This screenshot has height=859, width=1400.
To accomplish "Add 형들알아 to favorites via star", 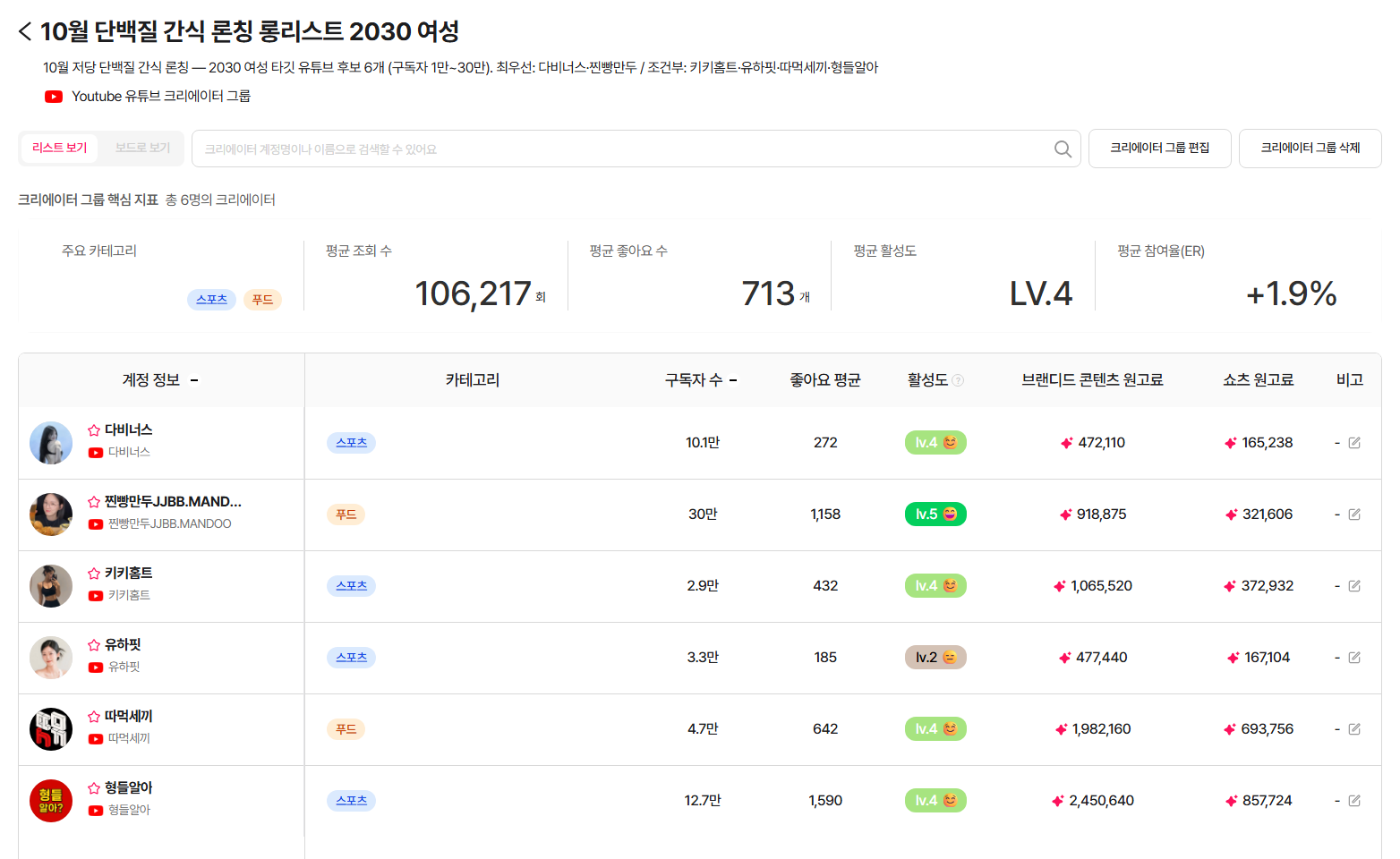I will pyautogui.click(x=94, y=788).
